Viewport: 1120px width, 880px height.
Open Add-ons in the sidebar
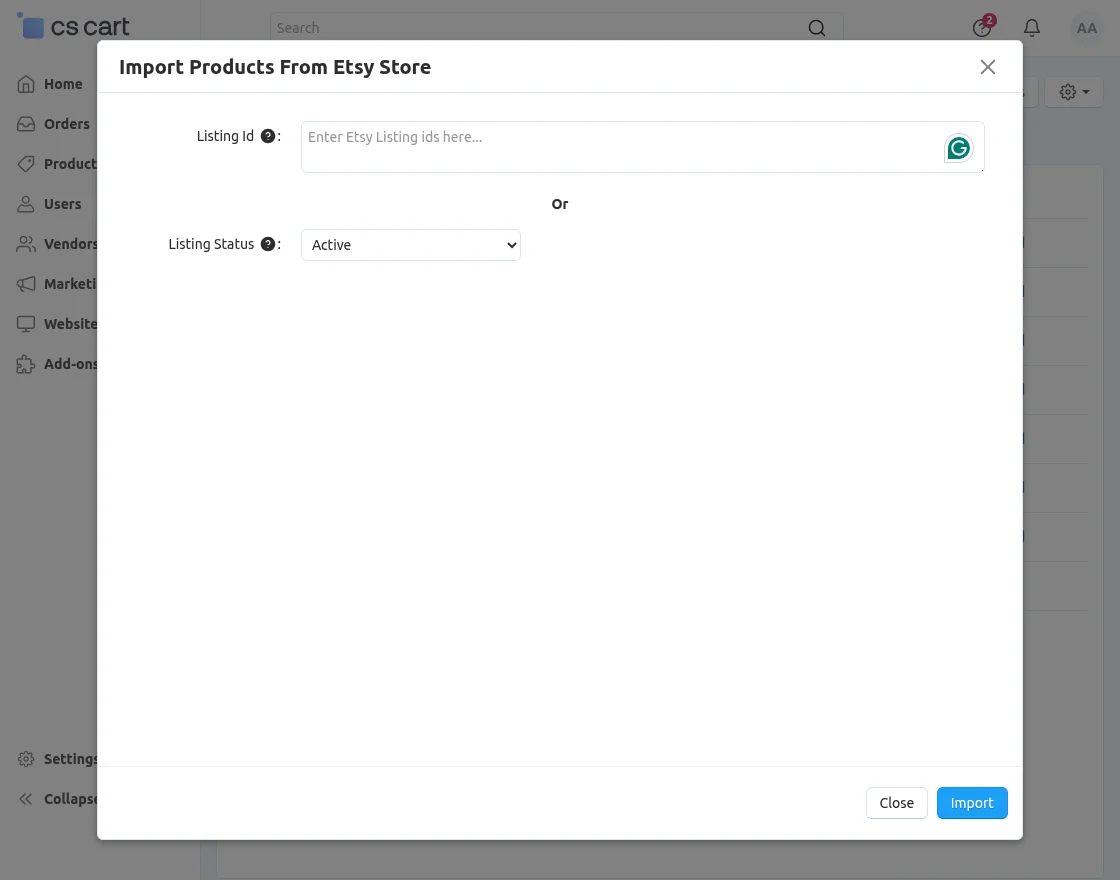(x=56, y=364)
